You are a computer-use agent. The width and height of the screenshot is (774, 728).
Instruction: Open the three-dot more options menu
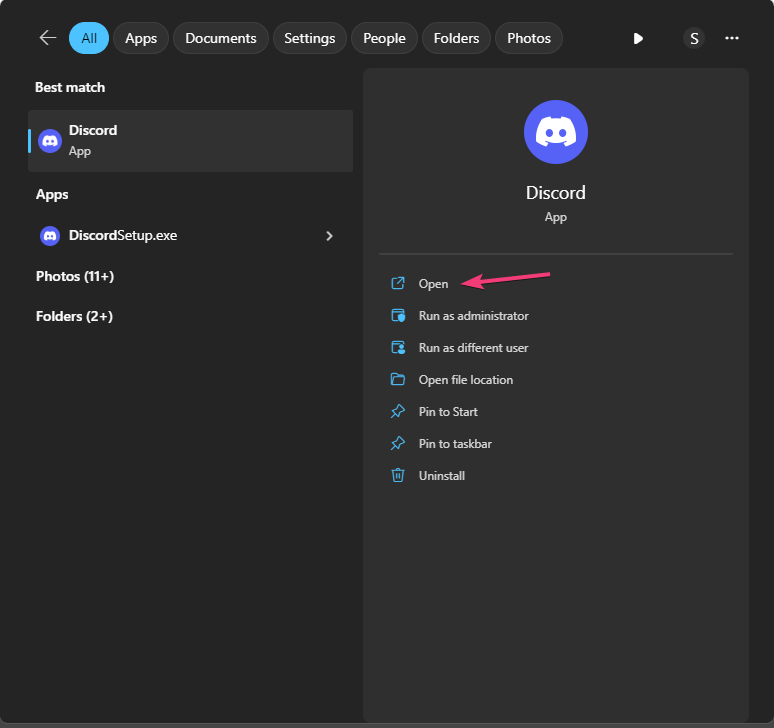(x=732, y=38)
